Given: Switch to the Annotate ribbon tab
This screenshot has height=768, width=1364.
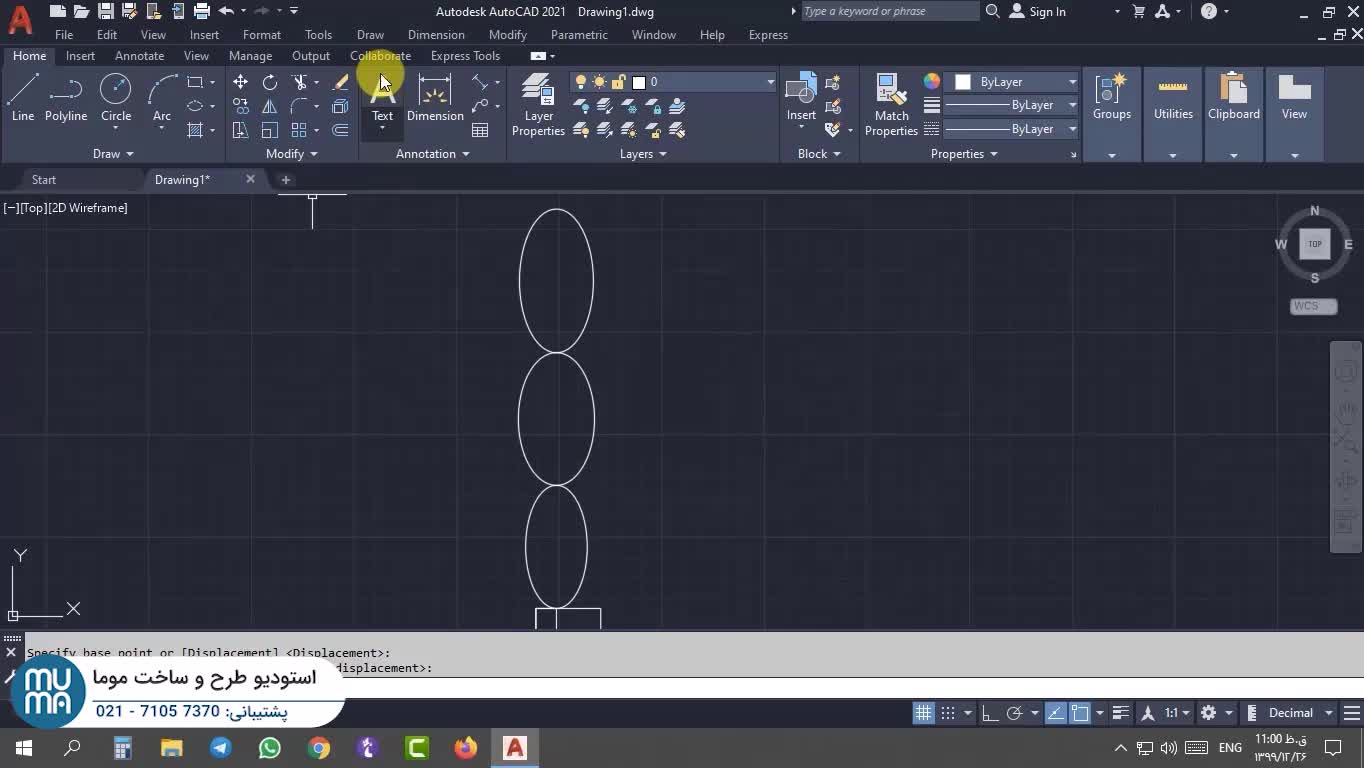Looking at the screenshot, I should [139, 56].
